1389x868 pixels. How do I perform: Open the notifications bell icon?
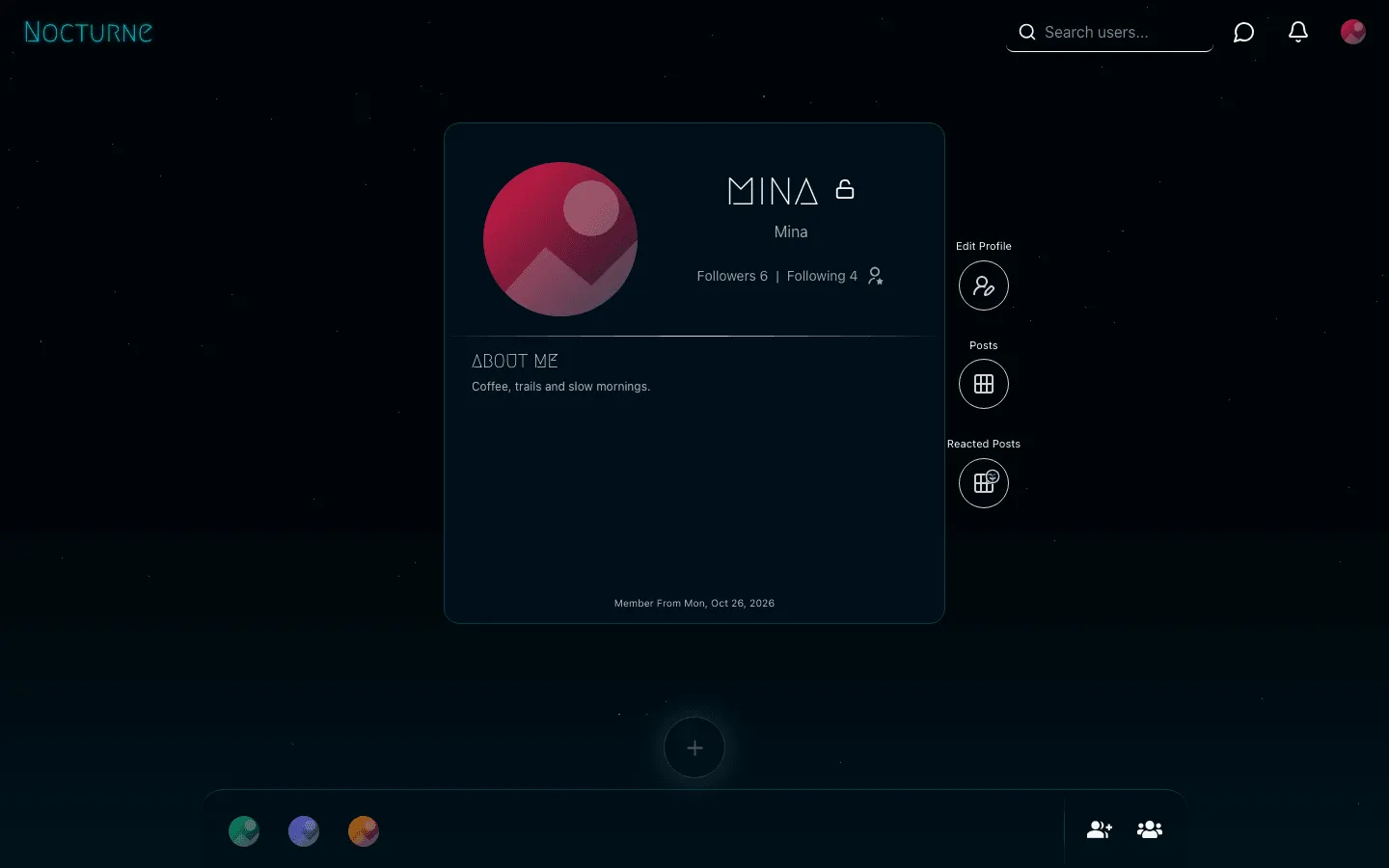(1298, 32)
